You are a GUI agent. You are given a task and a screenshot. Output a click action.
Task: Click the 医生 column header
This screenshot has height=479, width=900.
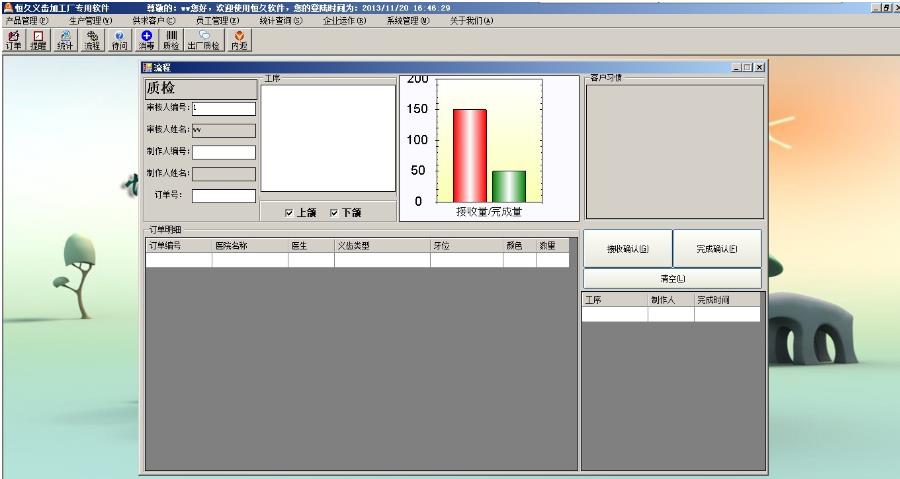(311, 246)
